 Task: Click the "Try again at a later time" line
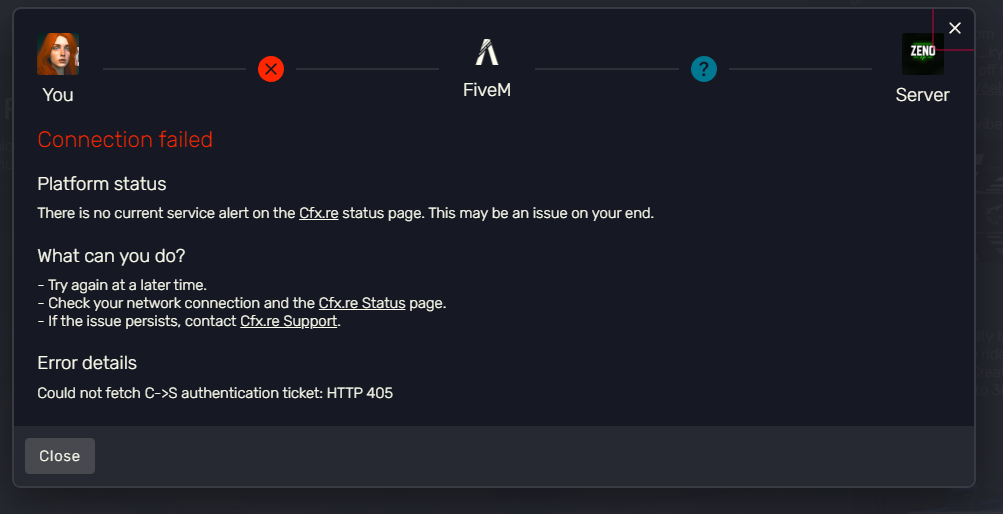coord(122,285)
